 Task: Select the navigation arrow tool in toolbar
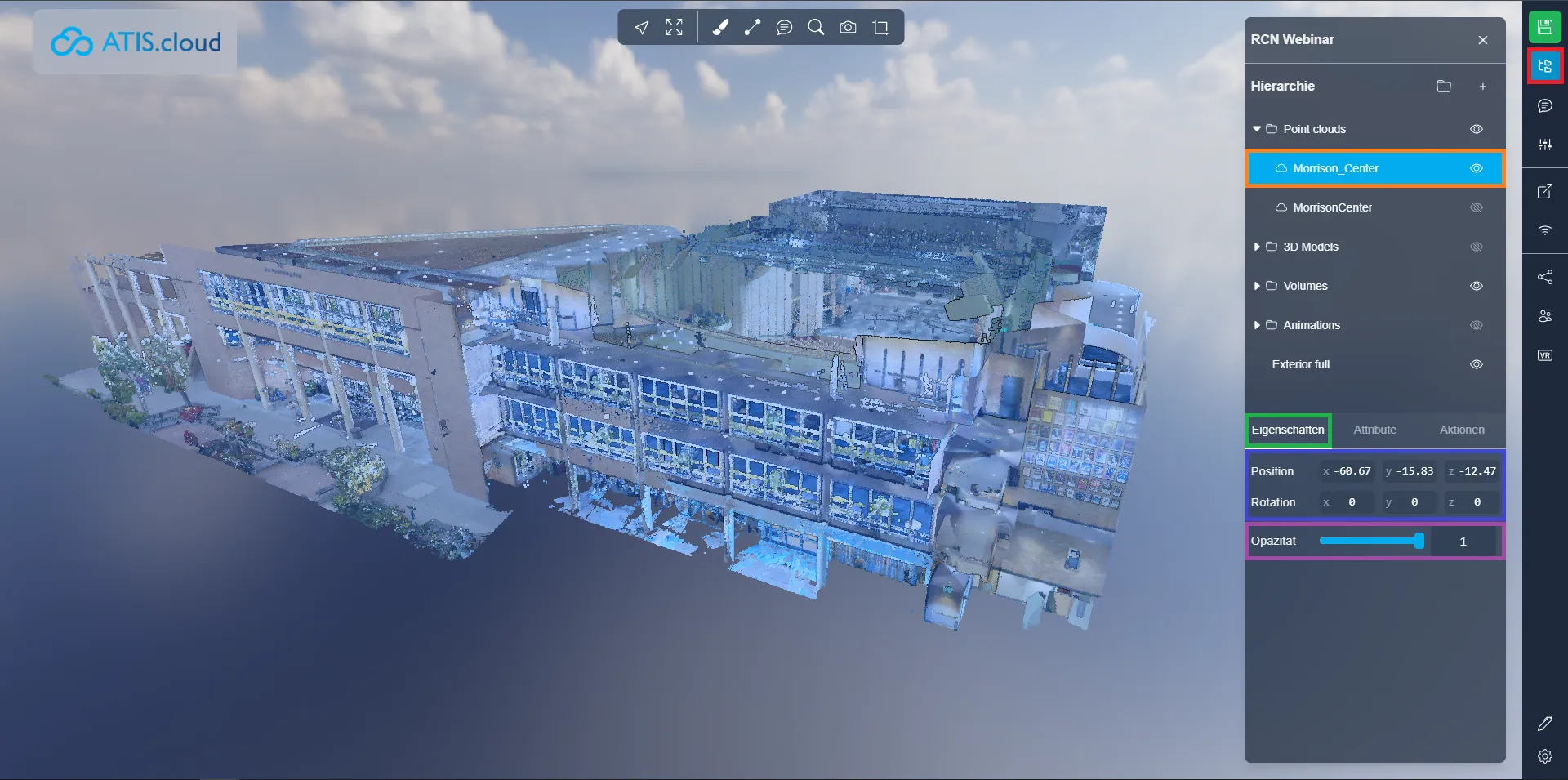click(642, 28)
